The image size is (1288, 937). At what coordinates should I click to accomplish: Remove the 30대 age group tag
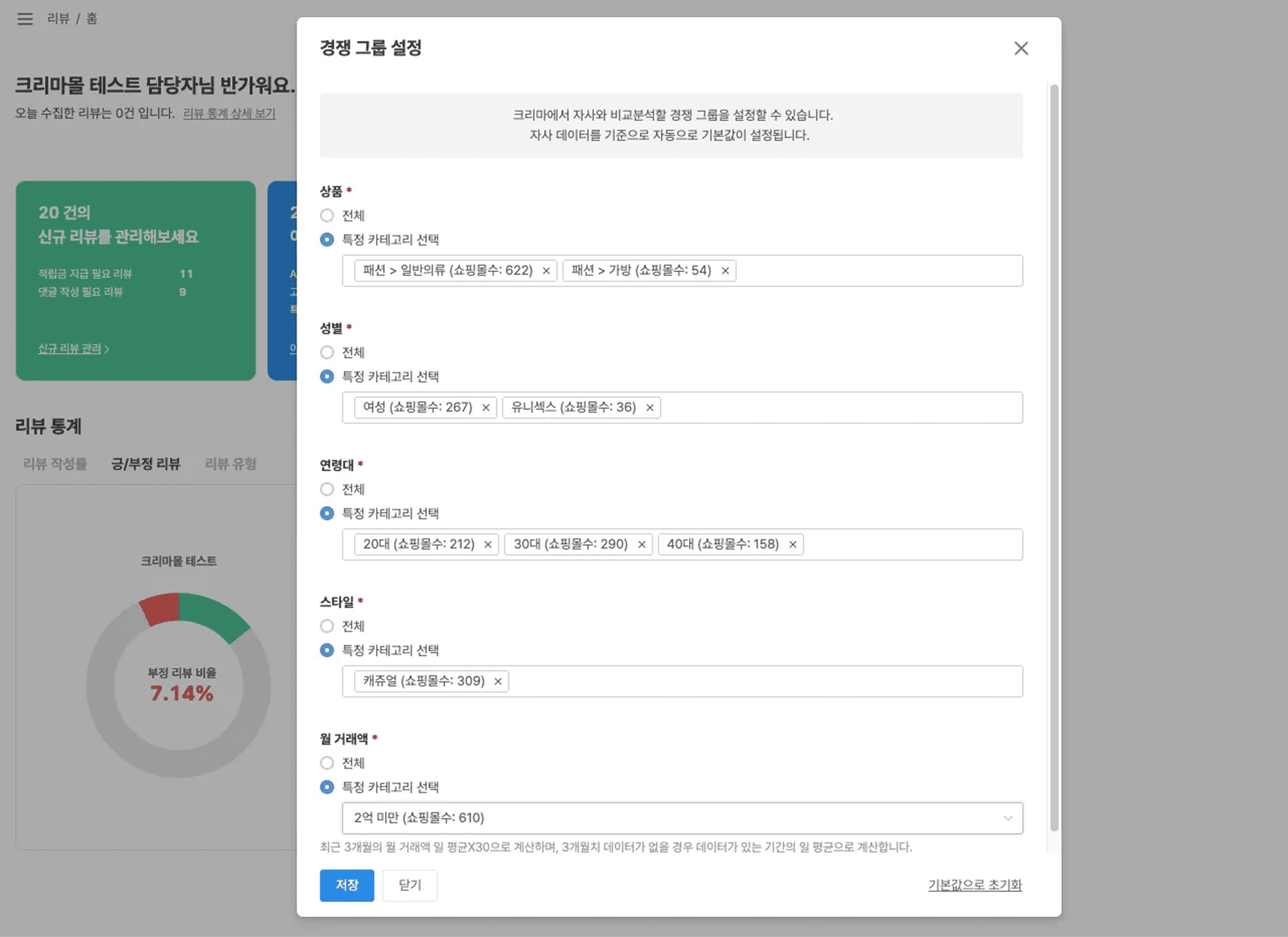pos(641,544)
